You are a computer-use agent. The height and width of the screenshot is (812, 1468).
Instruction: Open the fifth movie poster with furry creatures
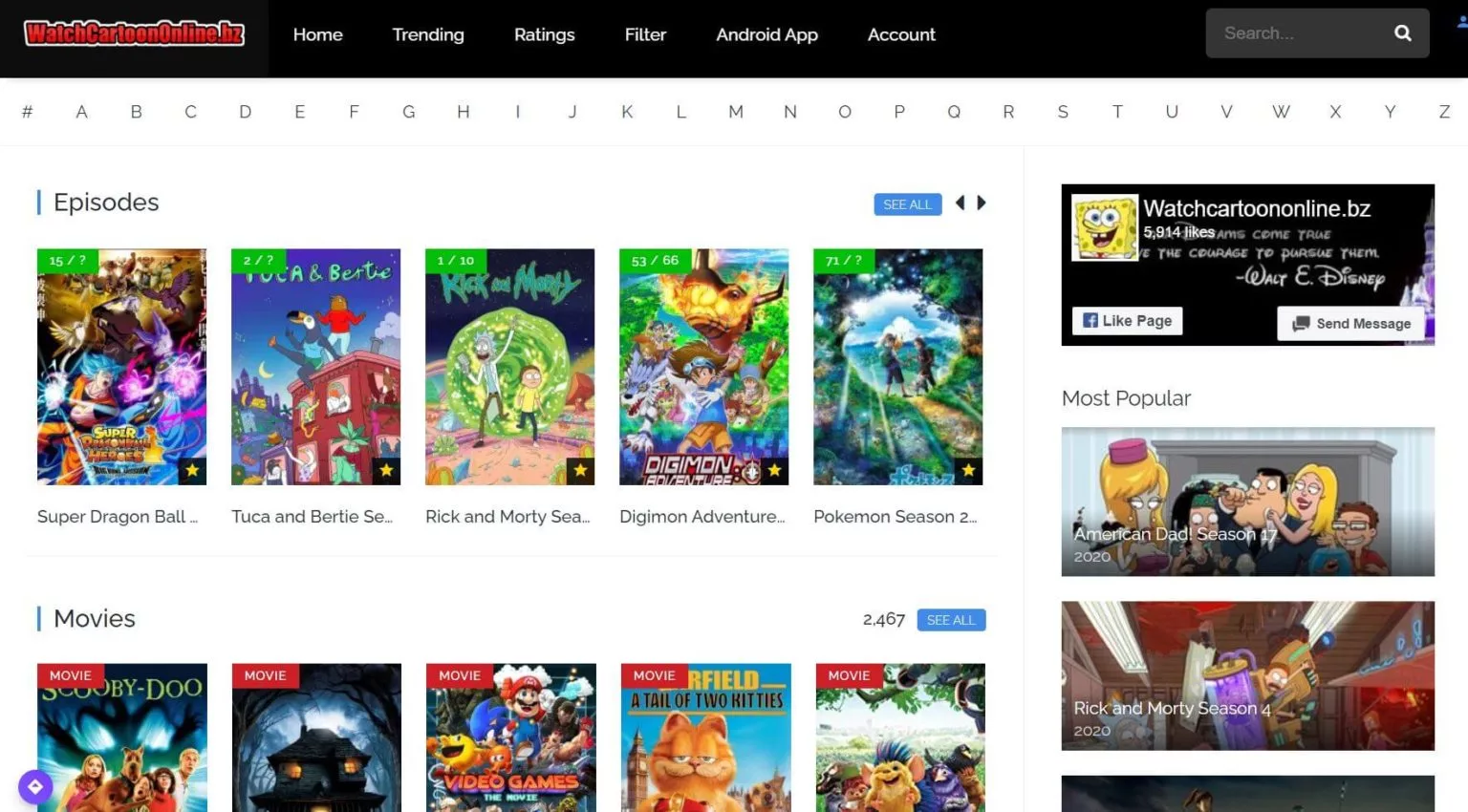[900, 737]
